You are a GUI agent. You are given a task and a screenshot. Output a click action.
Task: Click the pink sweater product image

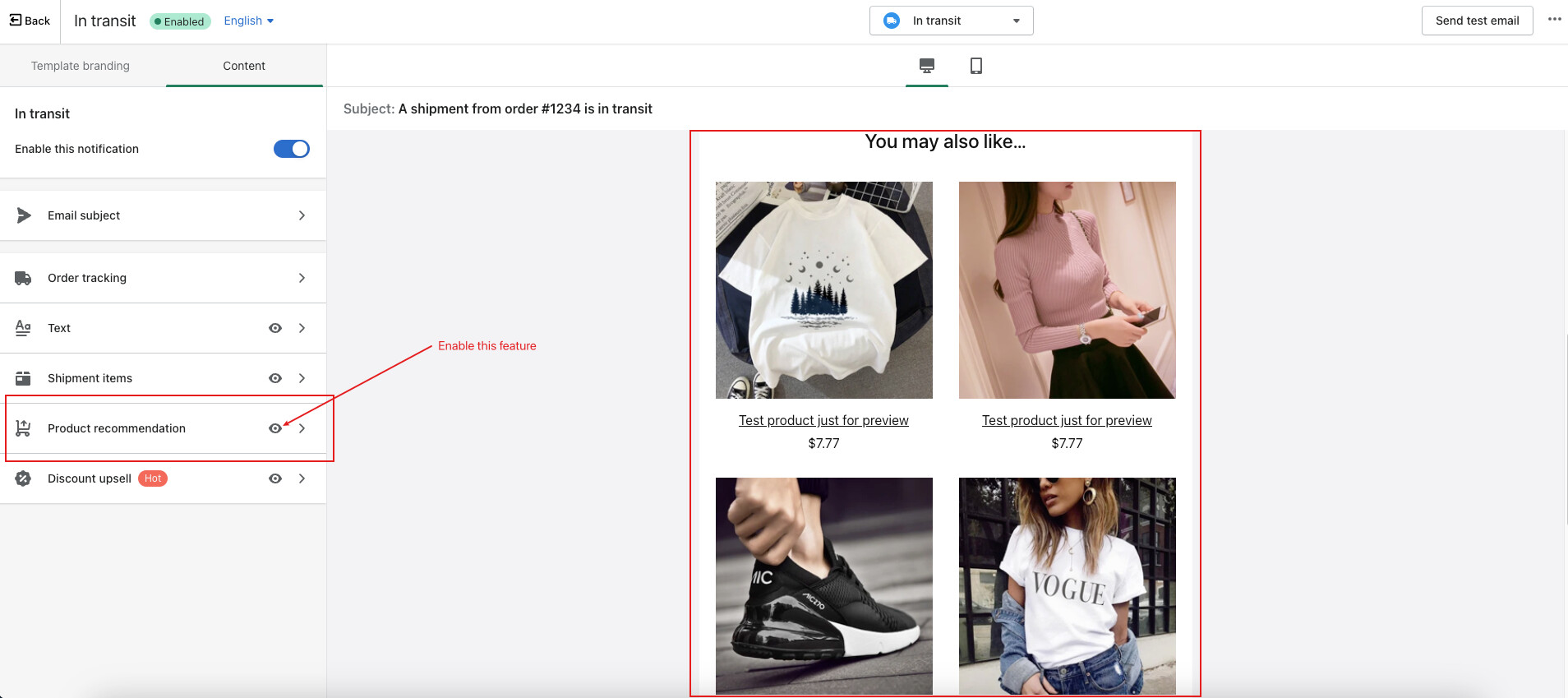coord(1068,290)
